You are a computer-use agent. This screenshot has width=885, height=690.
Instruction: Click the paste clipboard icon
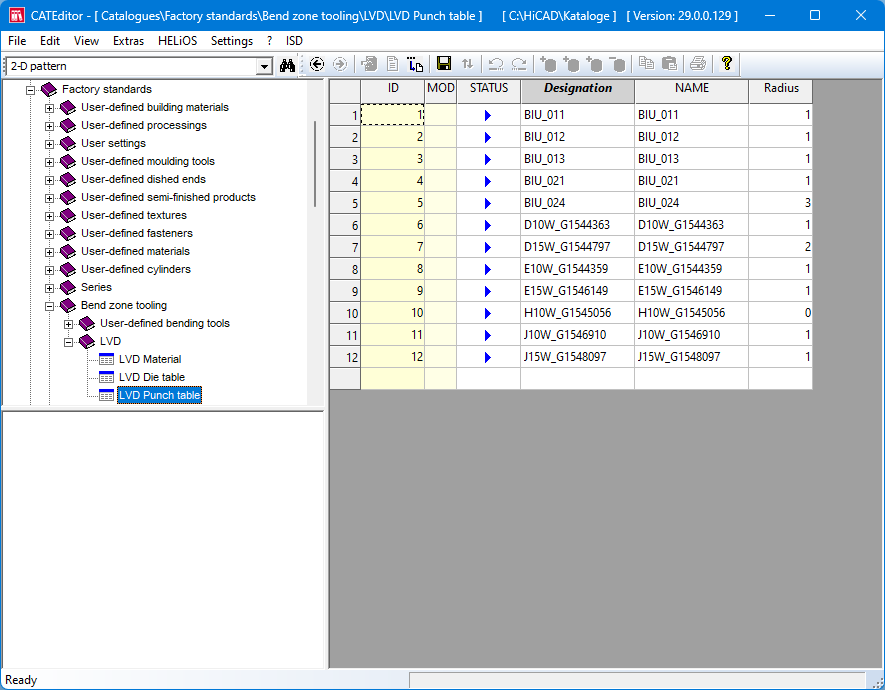point(669,64)
